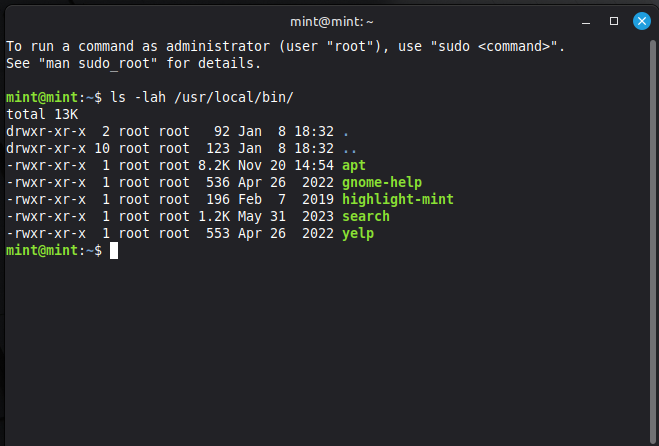Viewport: 659px width, 446px height.
Task: Click the mint@mint title bar text
Action: click(329, 20)
